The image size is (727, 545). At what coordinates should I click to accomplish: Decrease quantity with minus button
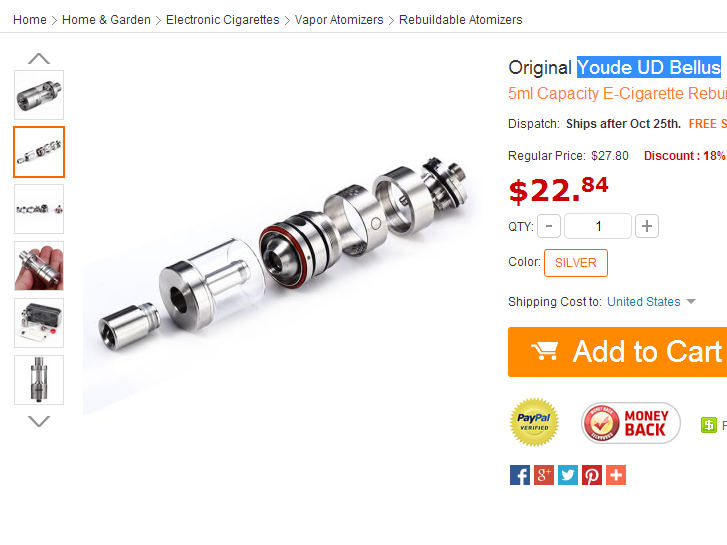[x=549, y=226]
